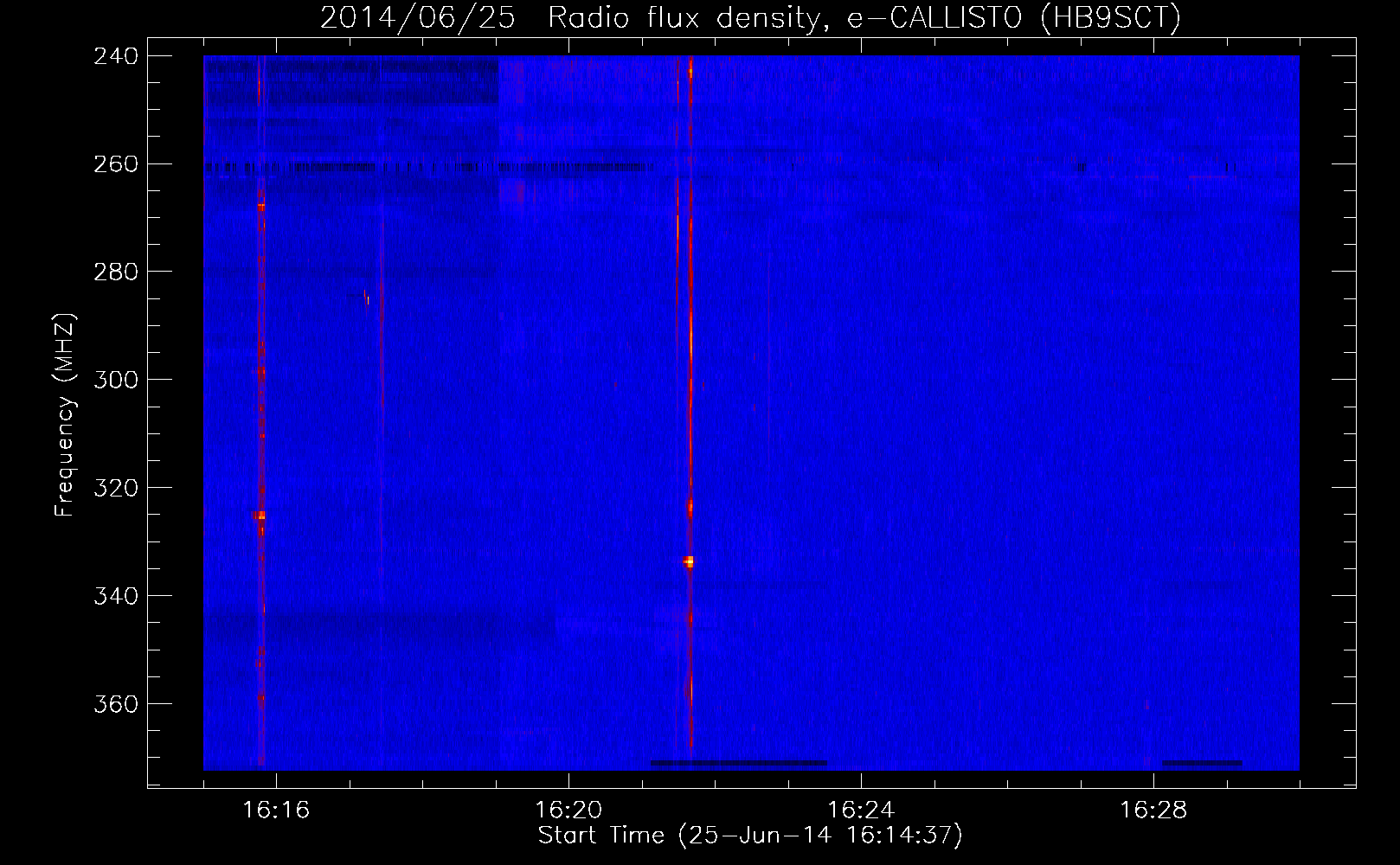Click the 16:28 time tick label
The width and height of the screenshot is (1400, 865).
1153,811
